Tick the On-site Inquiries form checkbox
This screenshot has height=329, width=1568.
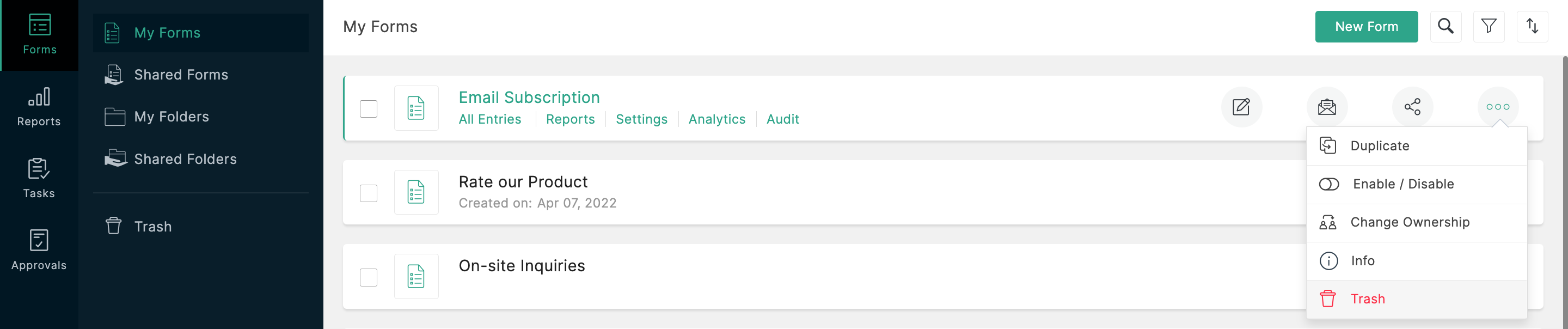pyautogui.click(x=368, y=277)
